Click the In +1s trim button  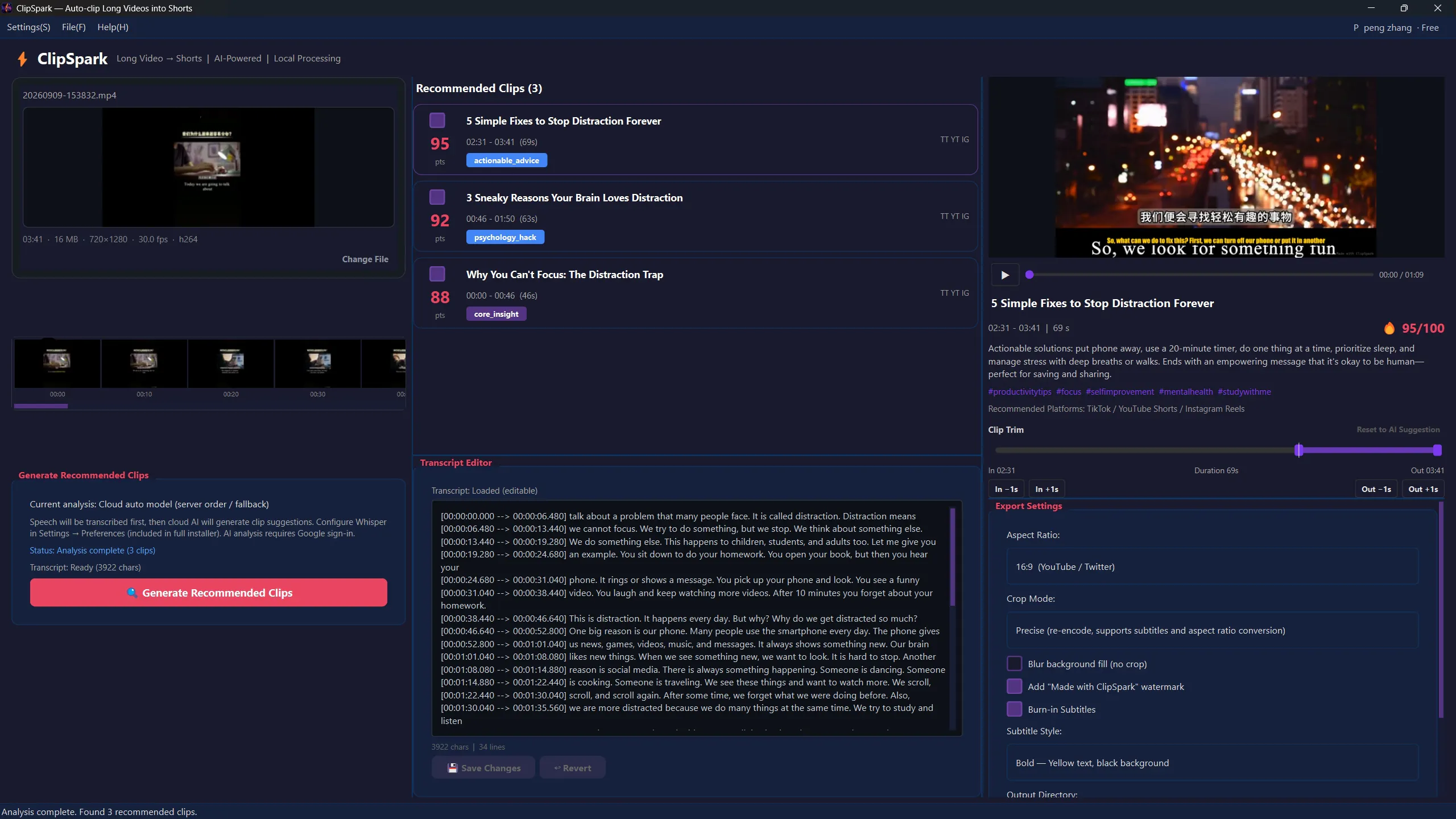click(x=1046, y=489)
